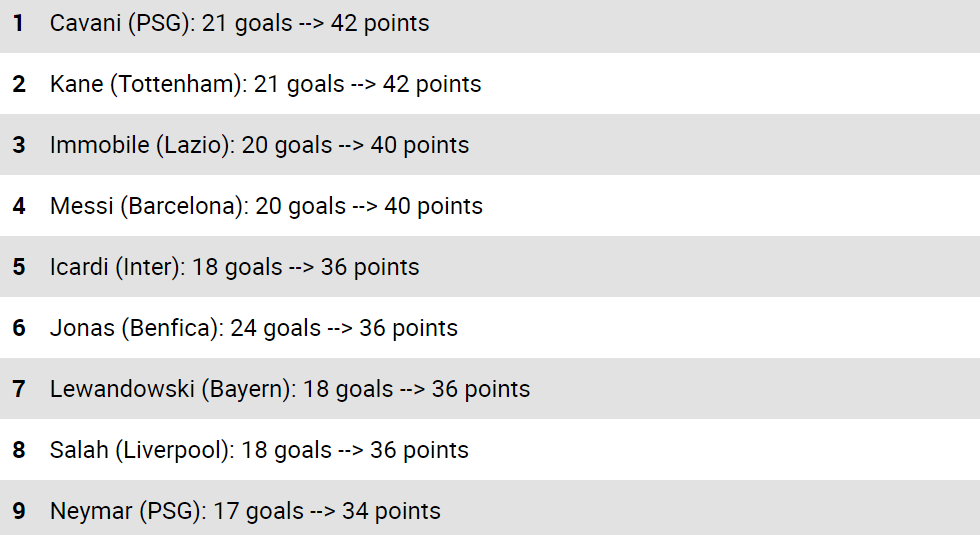Select the Salah (Liverpool) entry
Screen dimensions: 980x535
(x=259, y=450)
